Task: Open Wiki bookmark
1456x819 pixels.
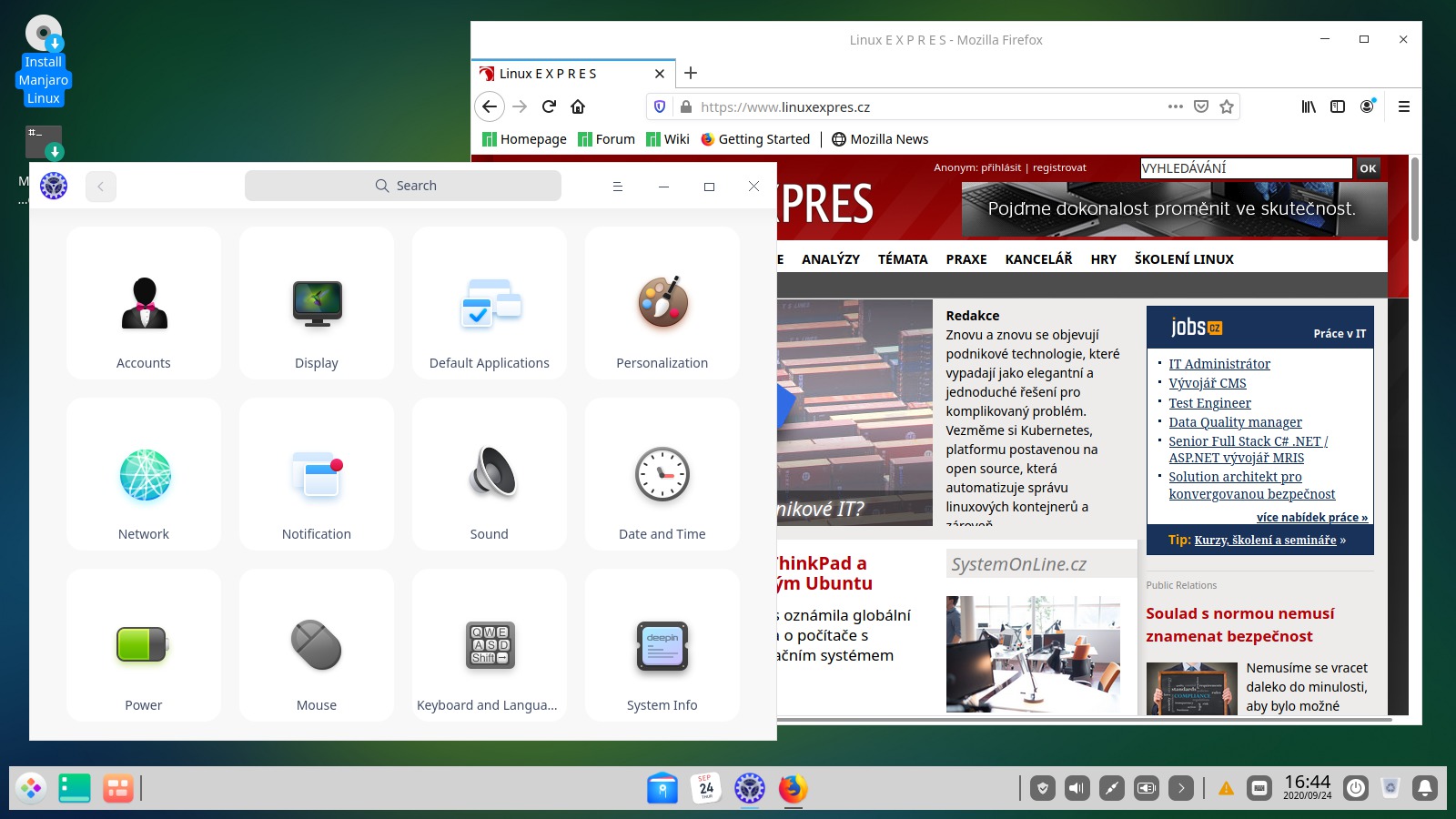Action: 668,139
